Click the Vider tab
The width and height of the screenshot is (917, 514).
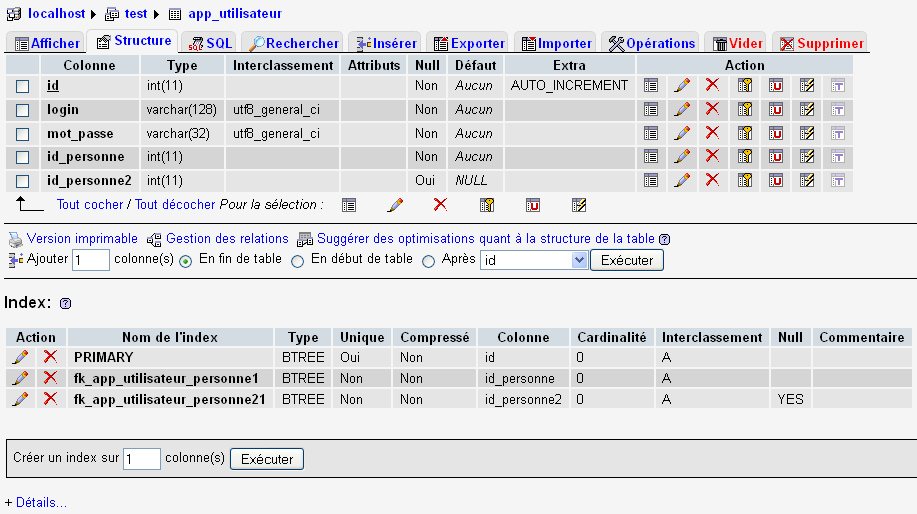point(737,43)
